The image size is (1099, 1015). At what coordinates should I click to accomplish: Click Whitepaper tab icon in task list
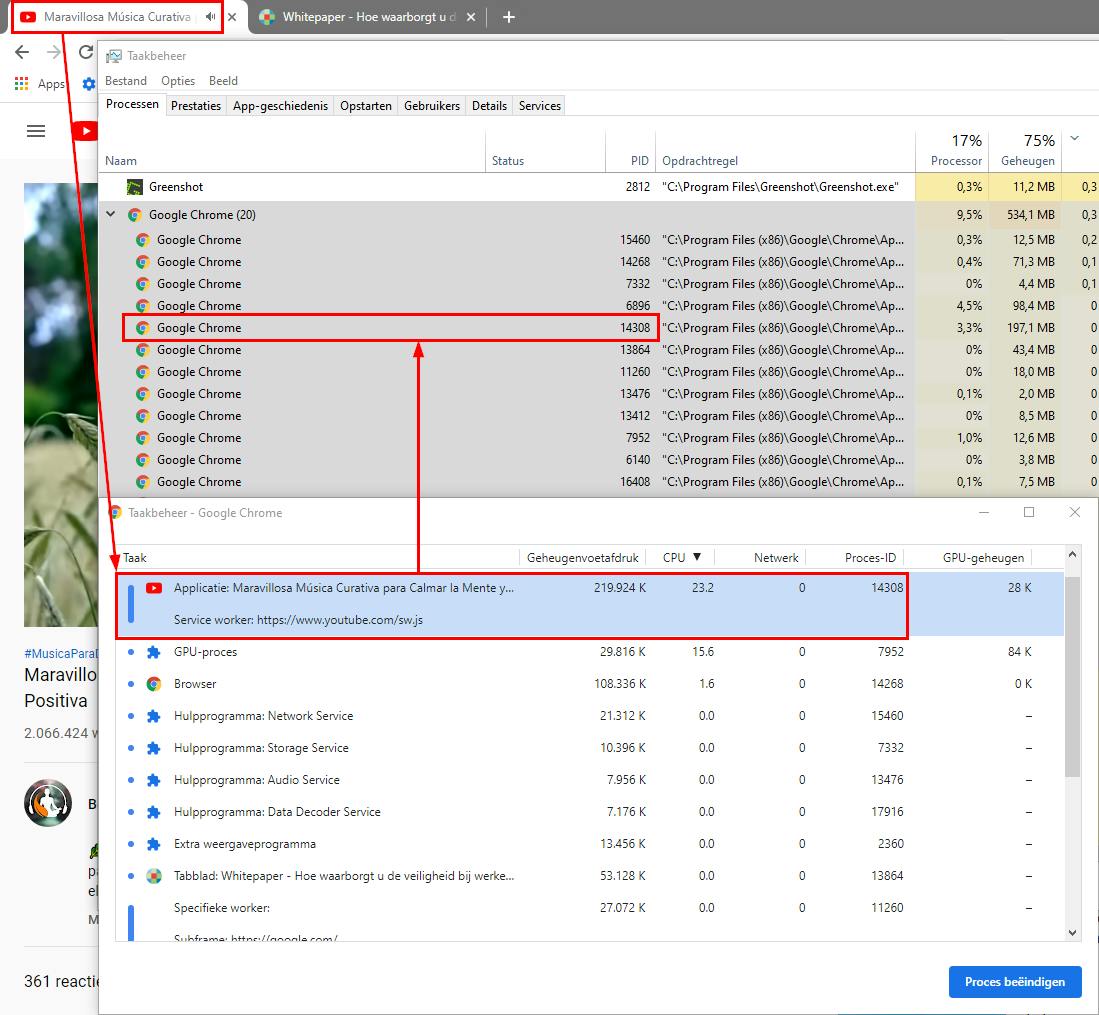pos(154,876)
